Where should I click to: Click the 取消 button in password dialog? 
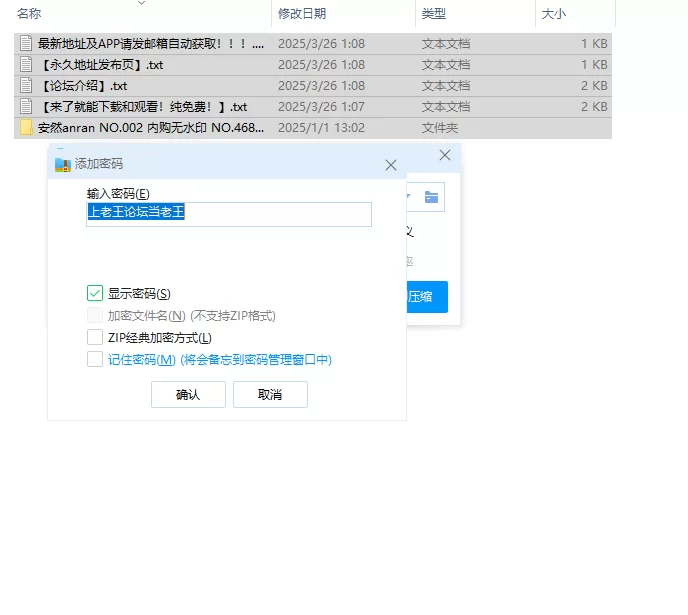[270, 394]
